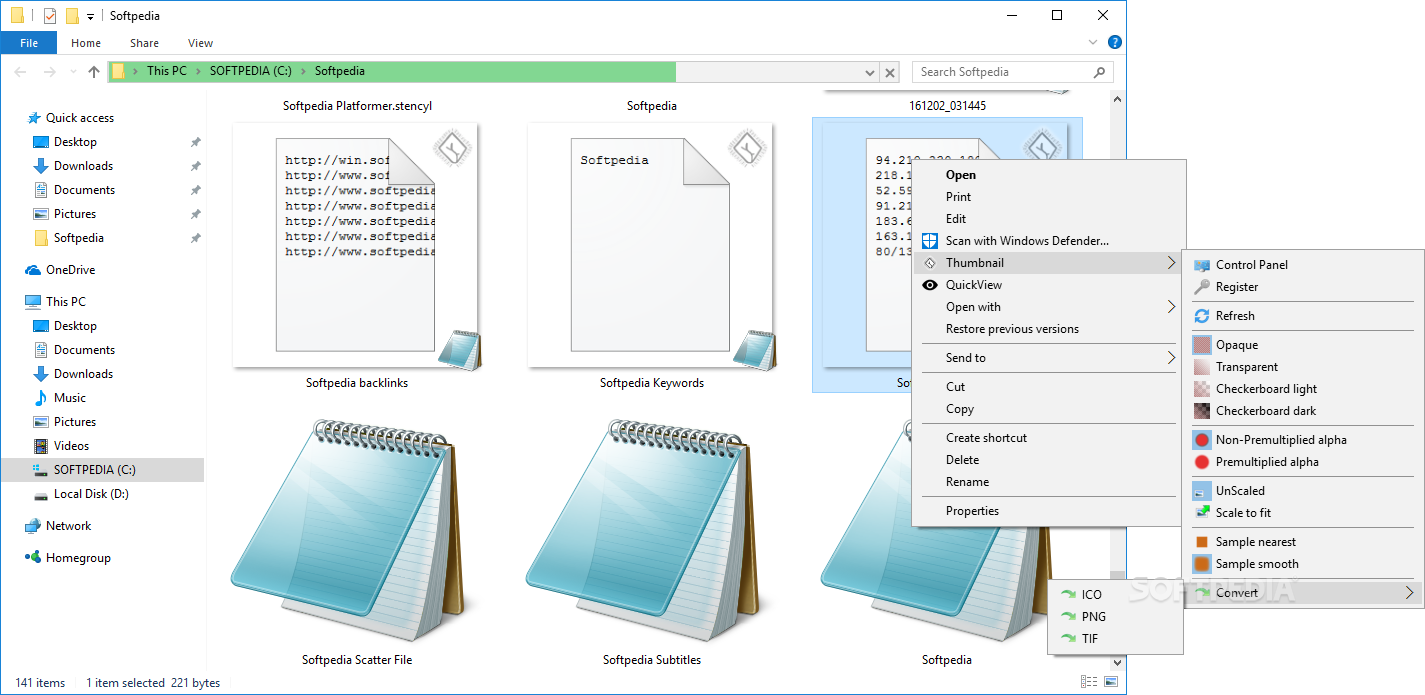This screenshot has width=1425, height=695.
Task: Open Music folder under This PC
Action: (x=70, y=398)
